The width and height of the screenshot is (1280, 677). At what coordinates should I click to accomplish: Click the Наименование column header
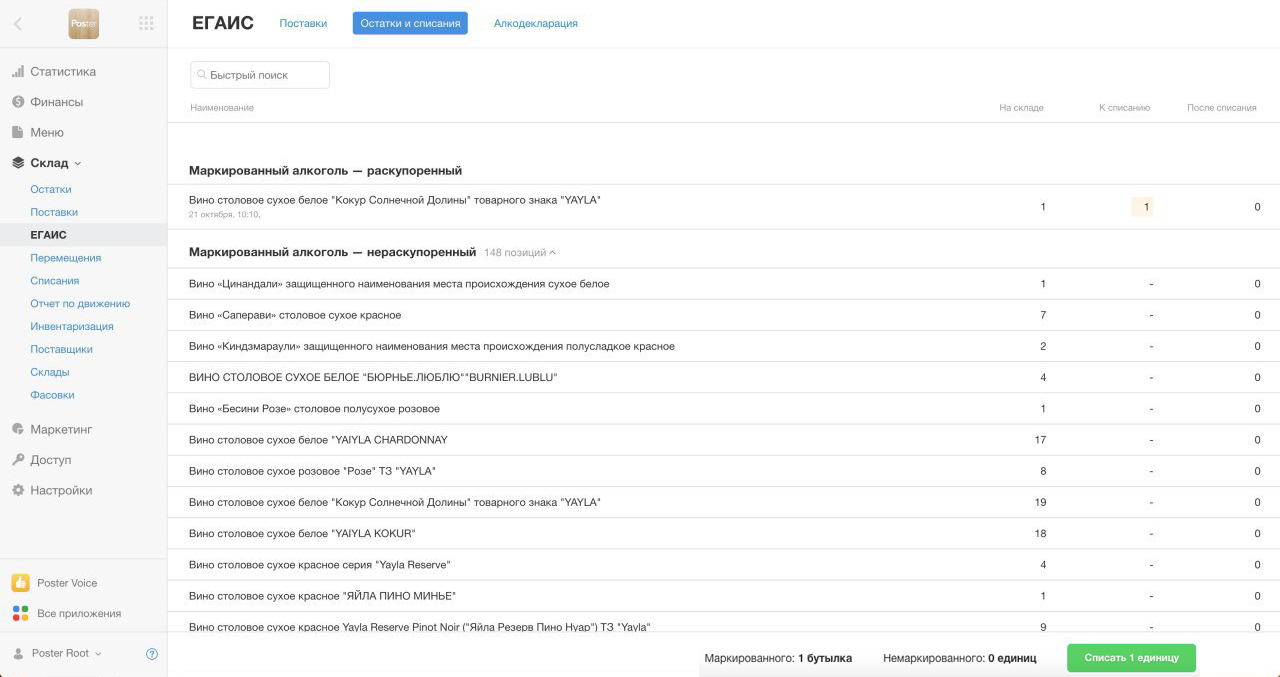pyautogui.click(x=222, y=108)
